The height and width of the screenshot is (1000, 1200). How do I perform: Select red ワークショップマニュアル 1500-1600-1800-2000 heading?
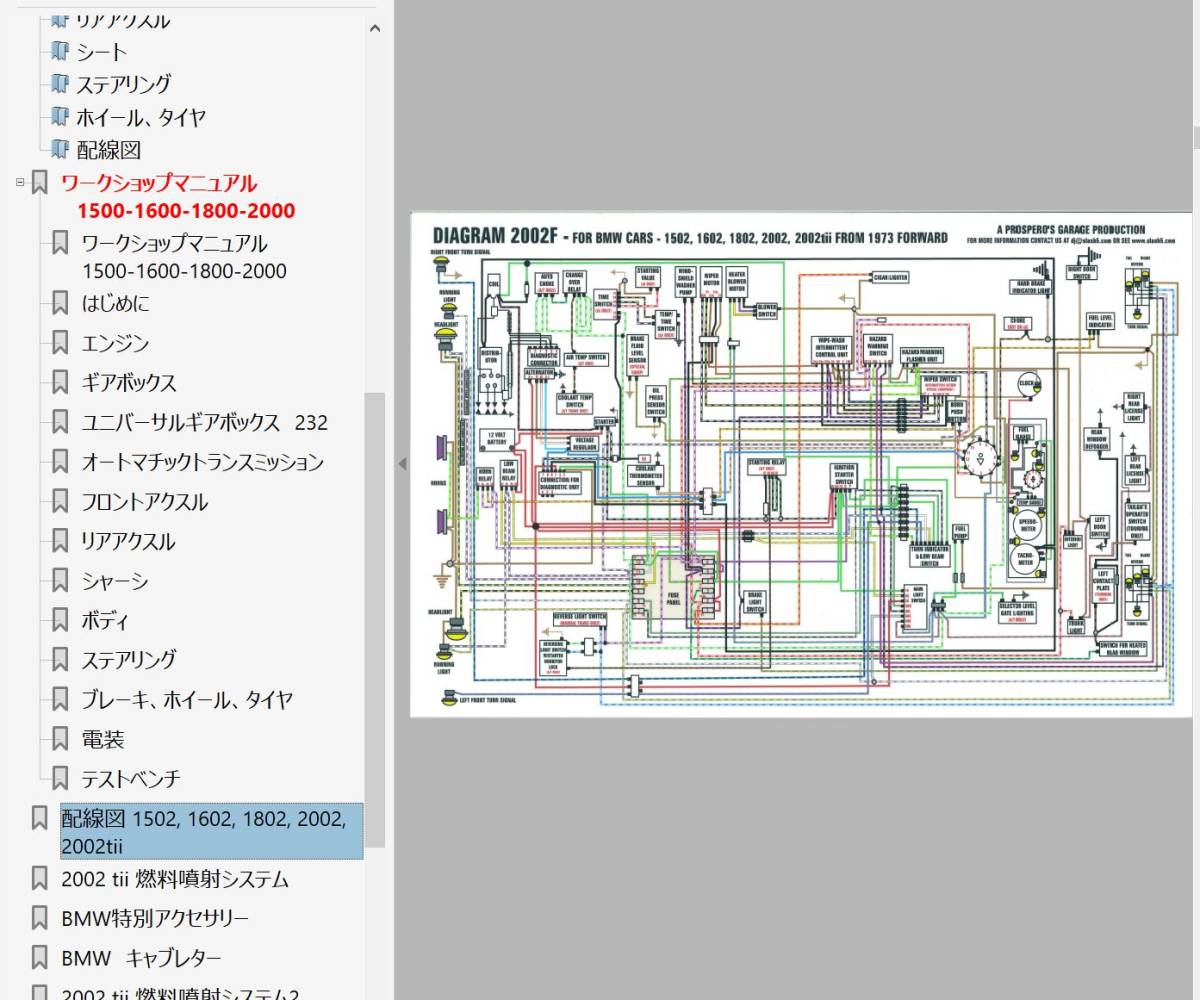[178, 197]
